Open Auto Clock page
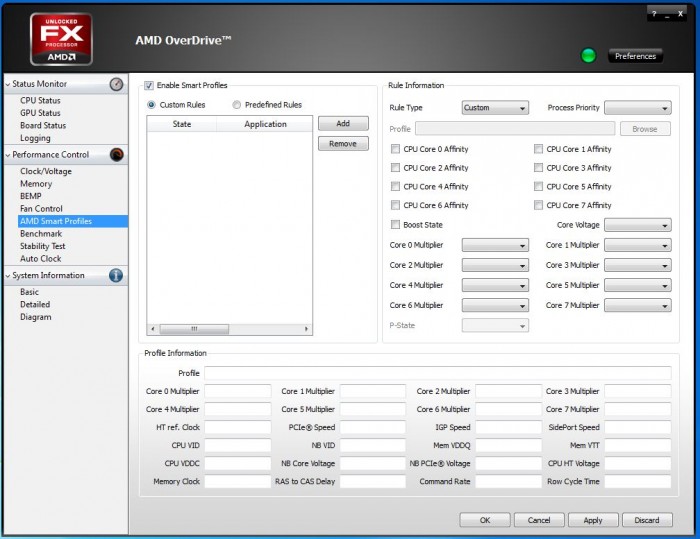The width and height of the screenshot is (700, 539). point(41,259)
